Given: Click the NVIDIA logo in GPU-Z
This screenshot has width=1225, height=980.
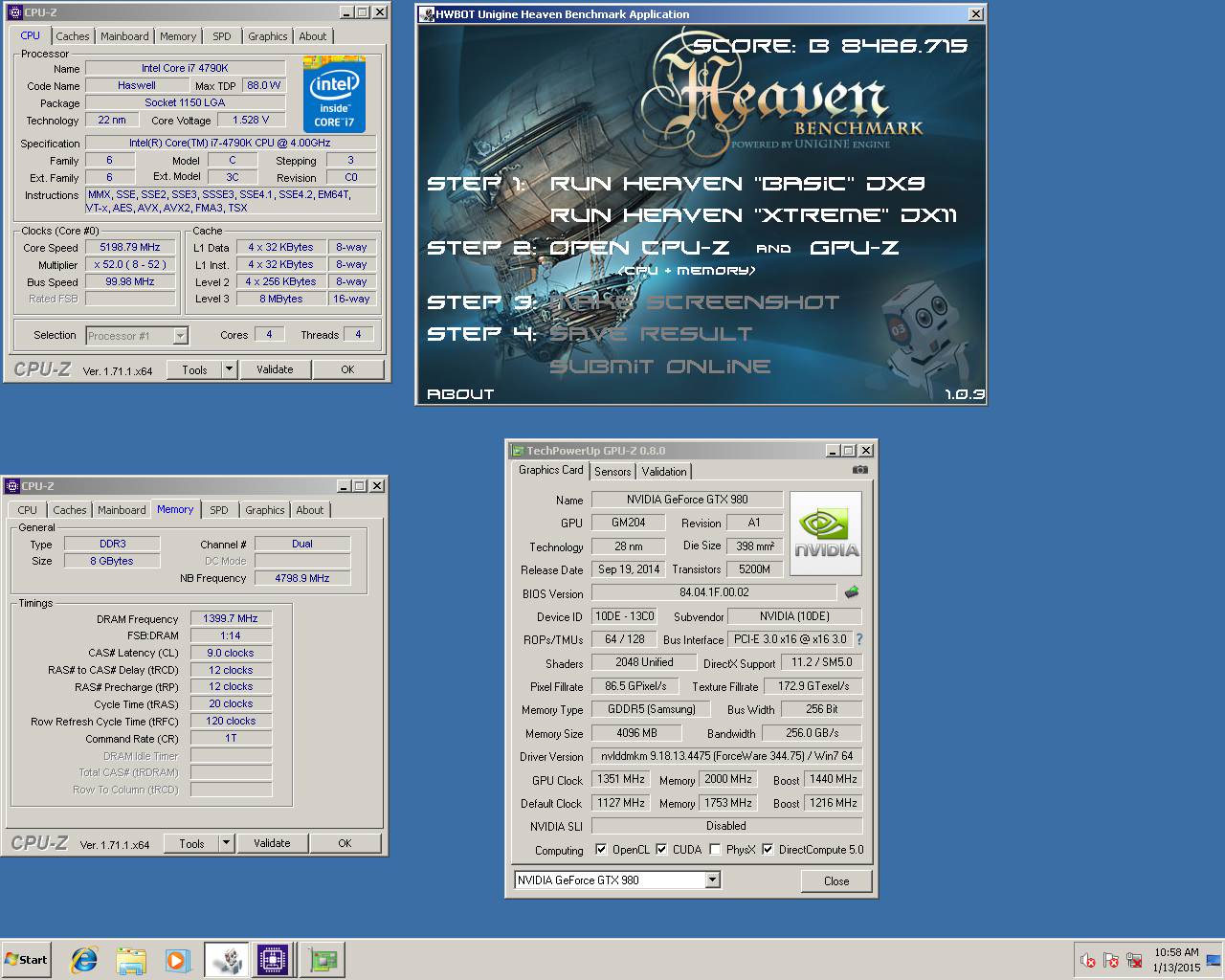Looking at the screenshot, I should point(826,533).
